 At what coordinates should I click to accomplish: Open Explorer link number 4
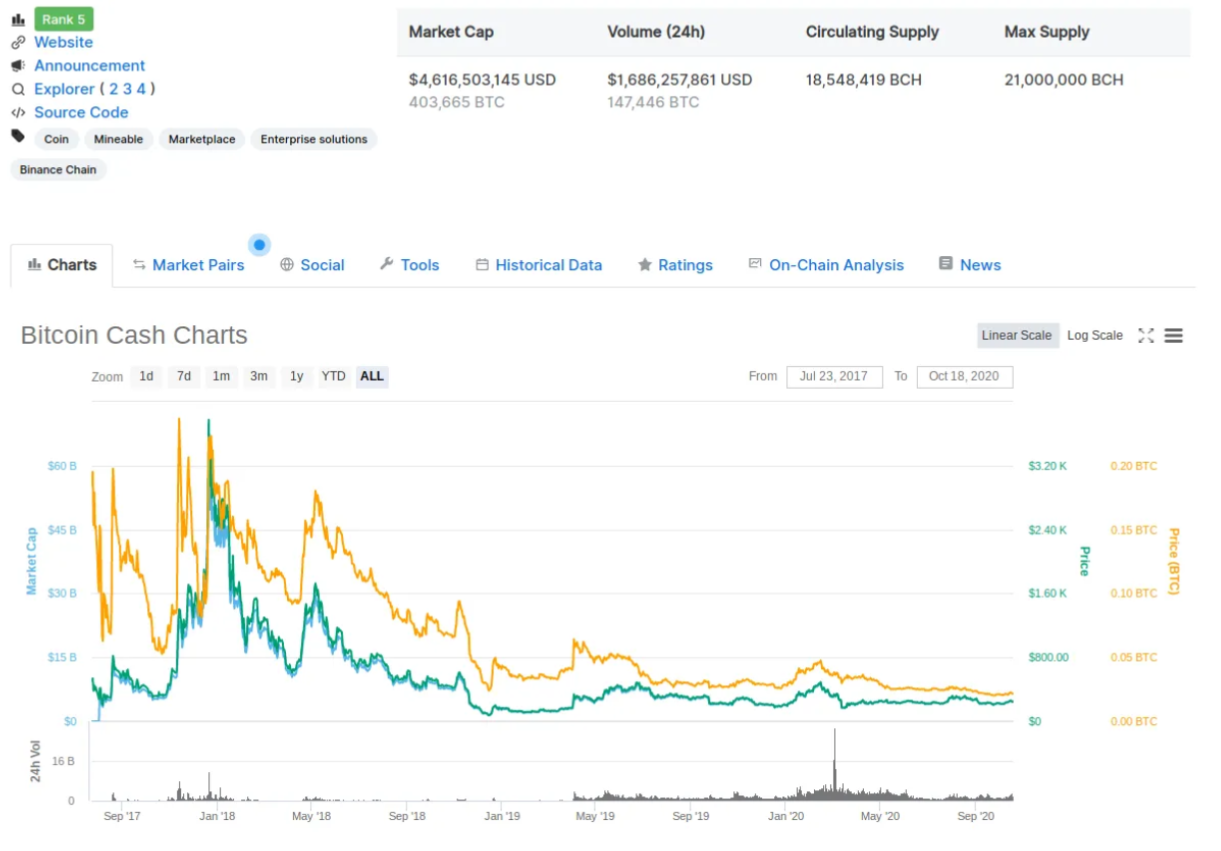[141, 89]
